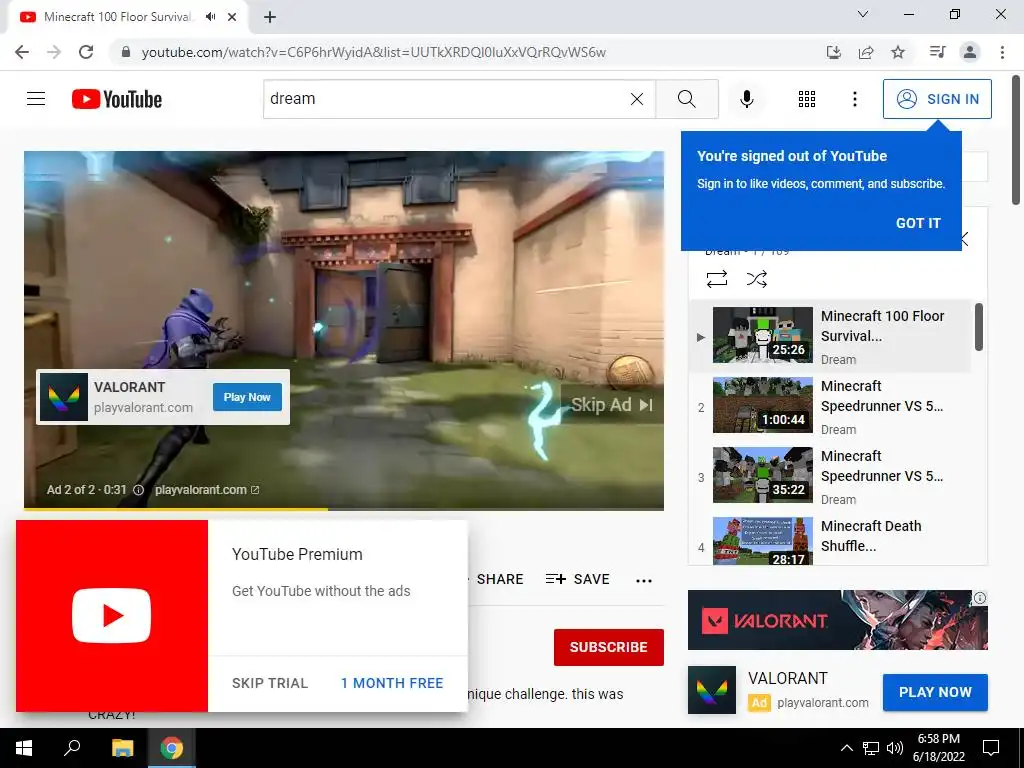Open Windows taskbar search

[72, 748]
